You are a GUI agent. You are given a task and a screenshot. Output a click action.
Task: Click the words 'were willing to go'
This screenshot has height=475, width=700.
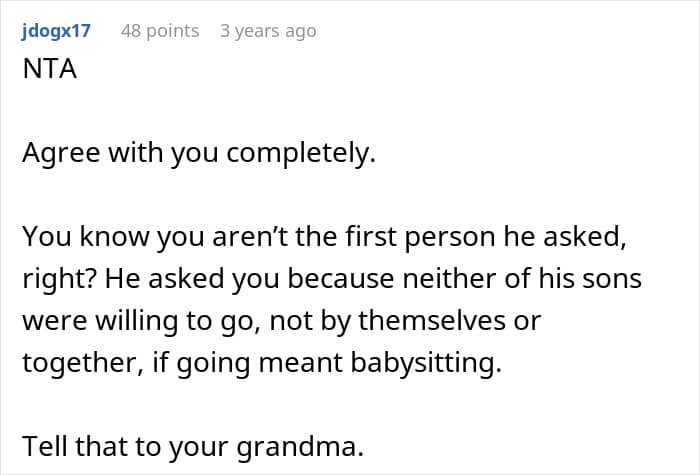tap(142, 321)
